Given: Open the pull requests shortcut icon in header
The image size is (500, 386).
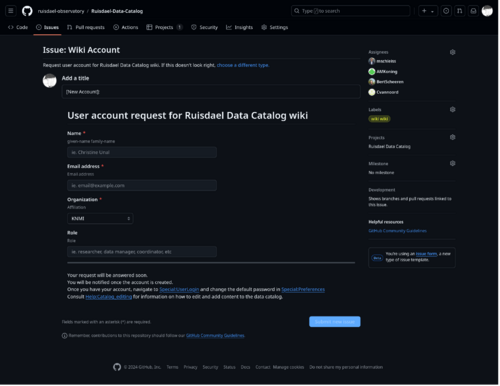Looking at the screenshot, I should point(460,11).
